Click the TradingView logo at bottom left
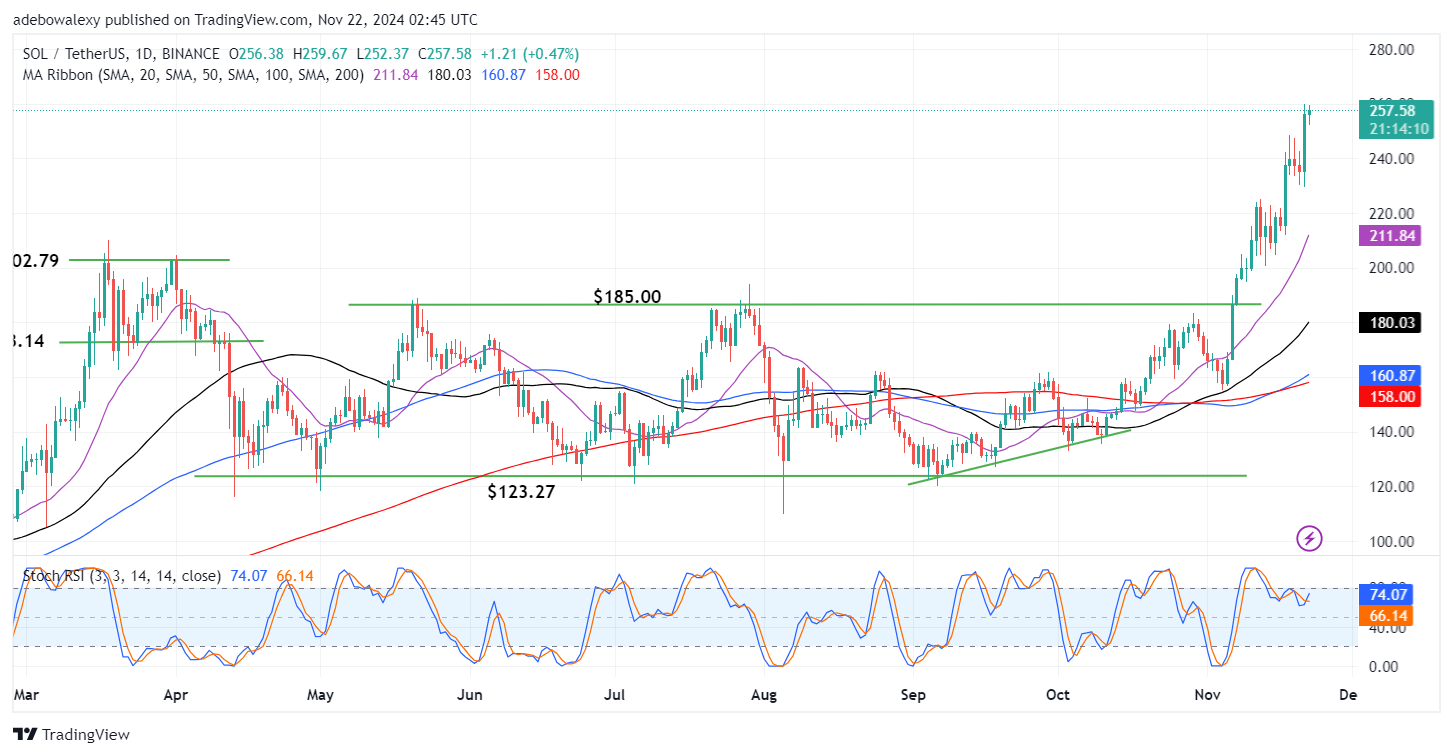The width and height of the screenshot is (1453, 756). [x=71, y=735]
